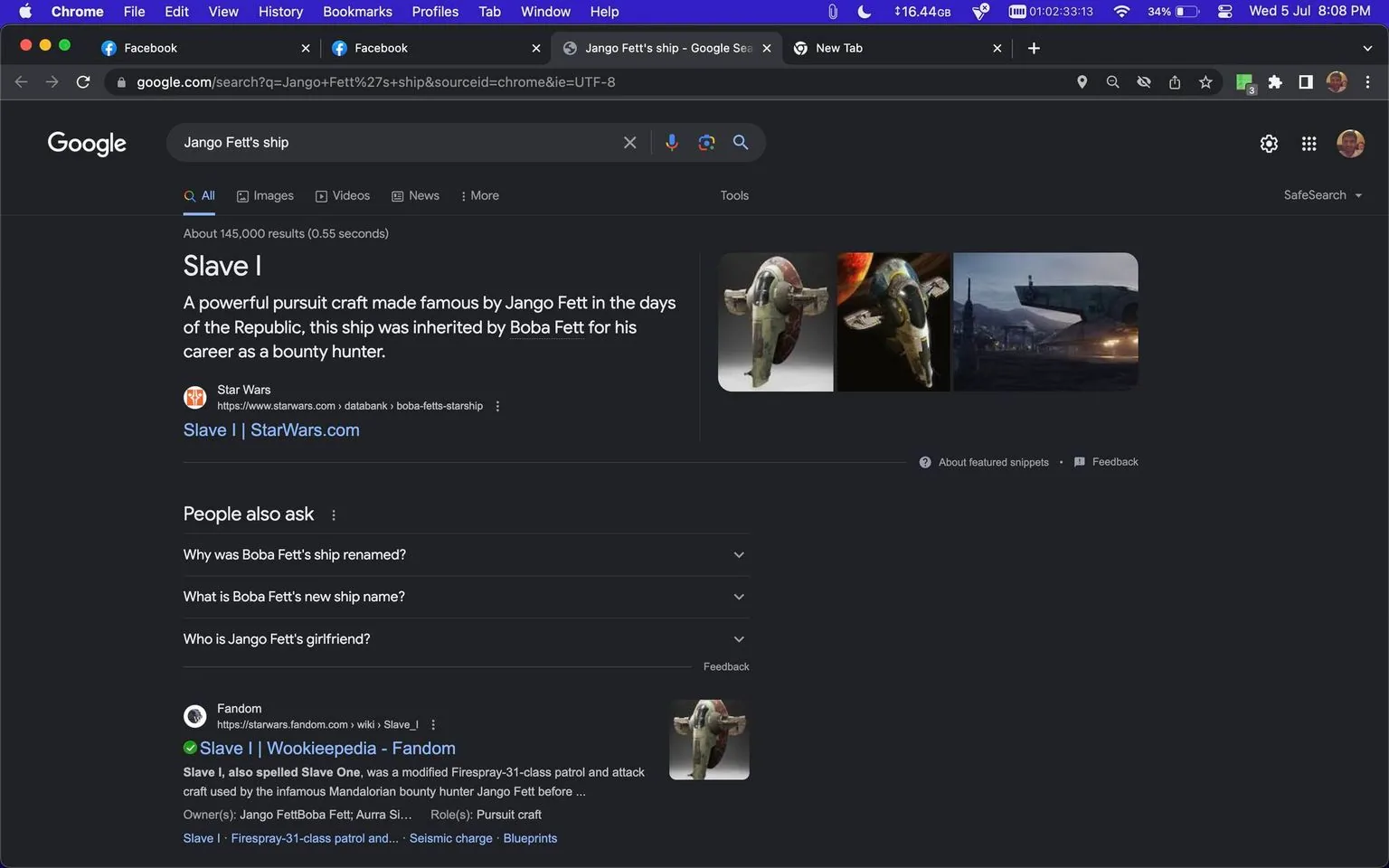
Task: Click the share icon in the address bar
Action: 1175,81
